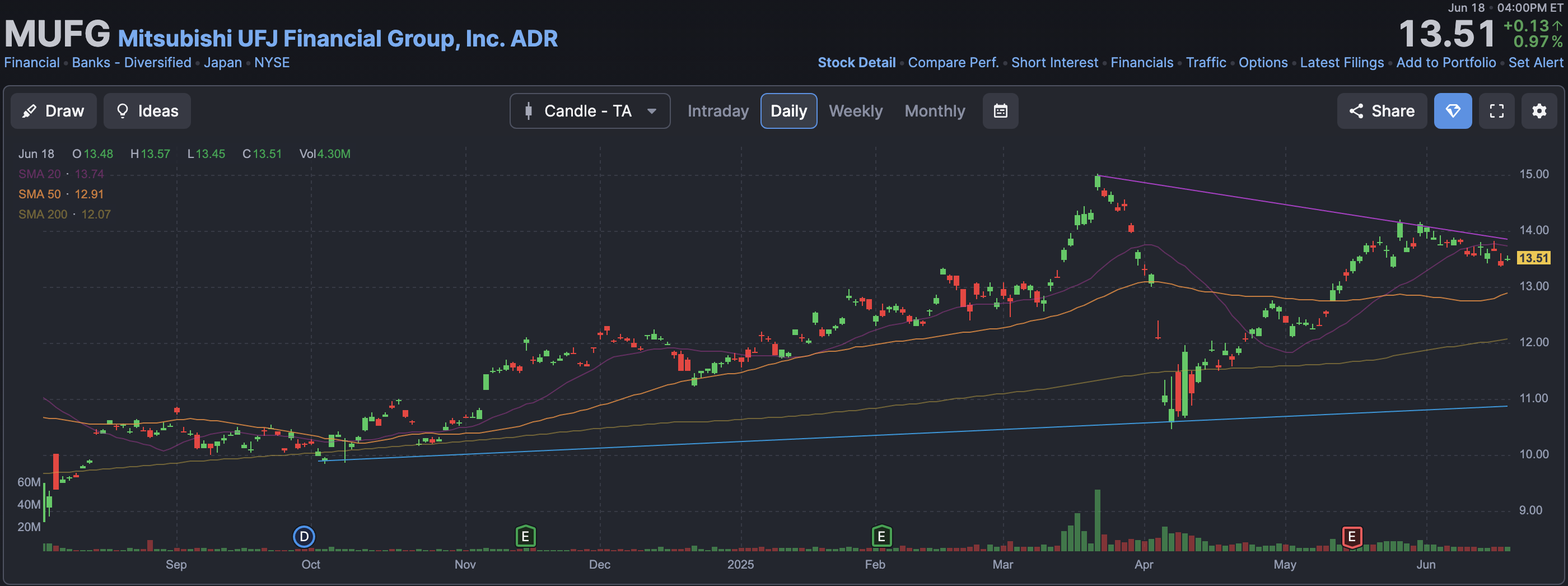Open the NYSE exchange link

(272, 63)
